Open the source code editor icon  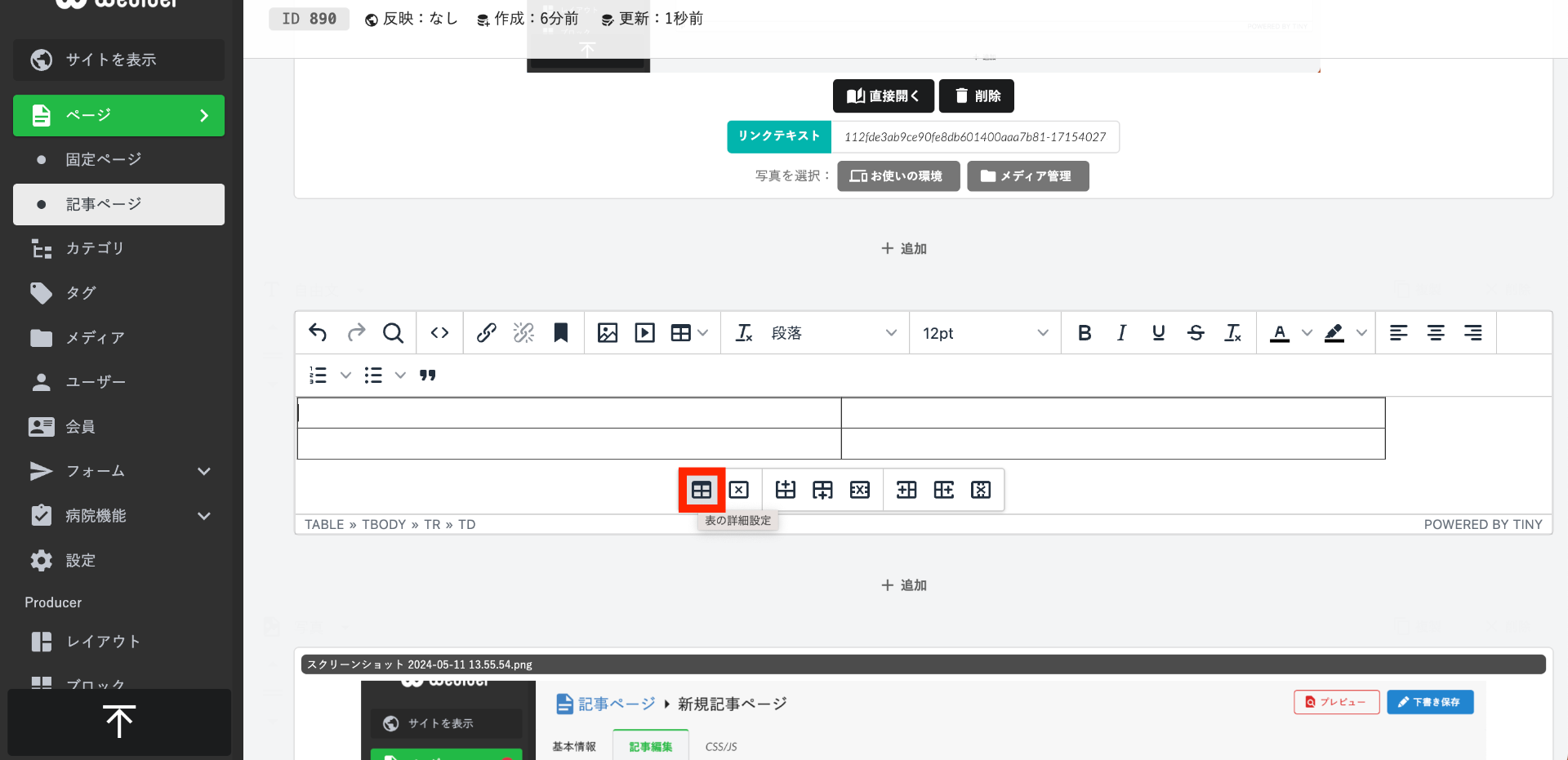(439, 333)
